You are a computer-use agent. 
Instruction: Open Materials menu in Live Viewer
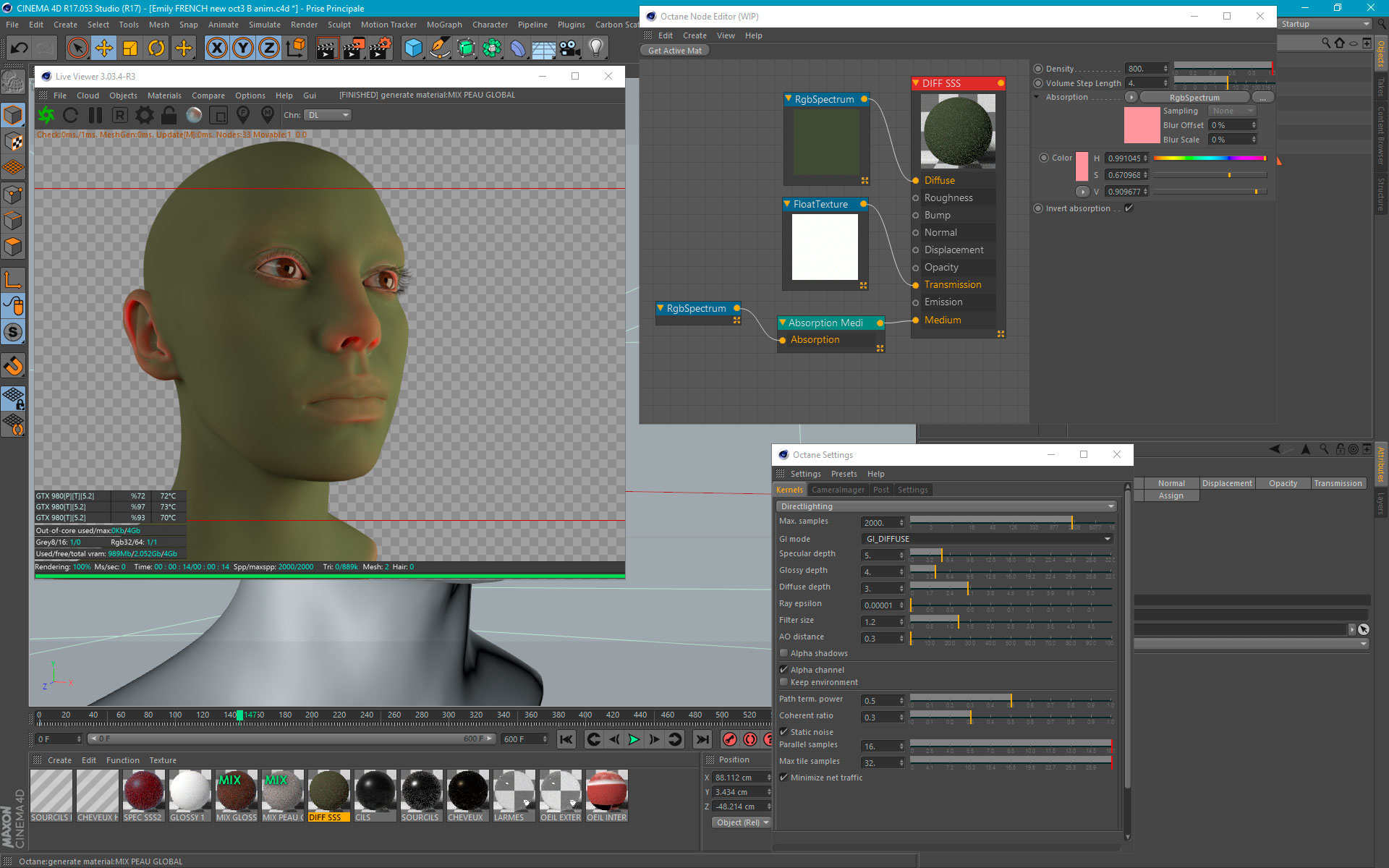(164, 95)
